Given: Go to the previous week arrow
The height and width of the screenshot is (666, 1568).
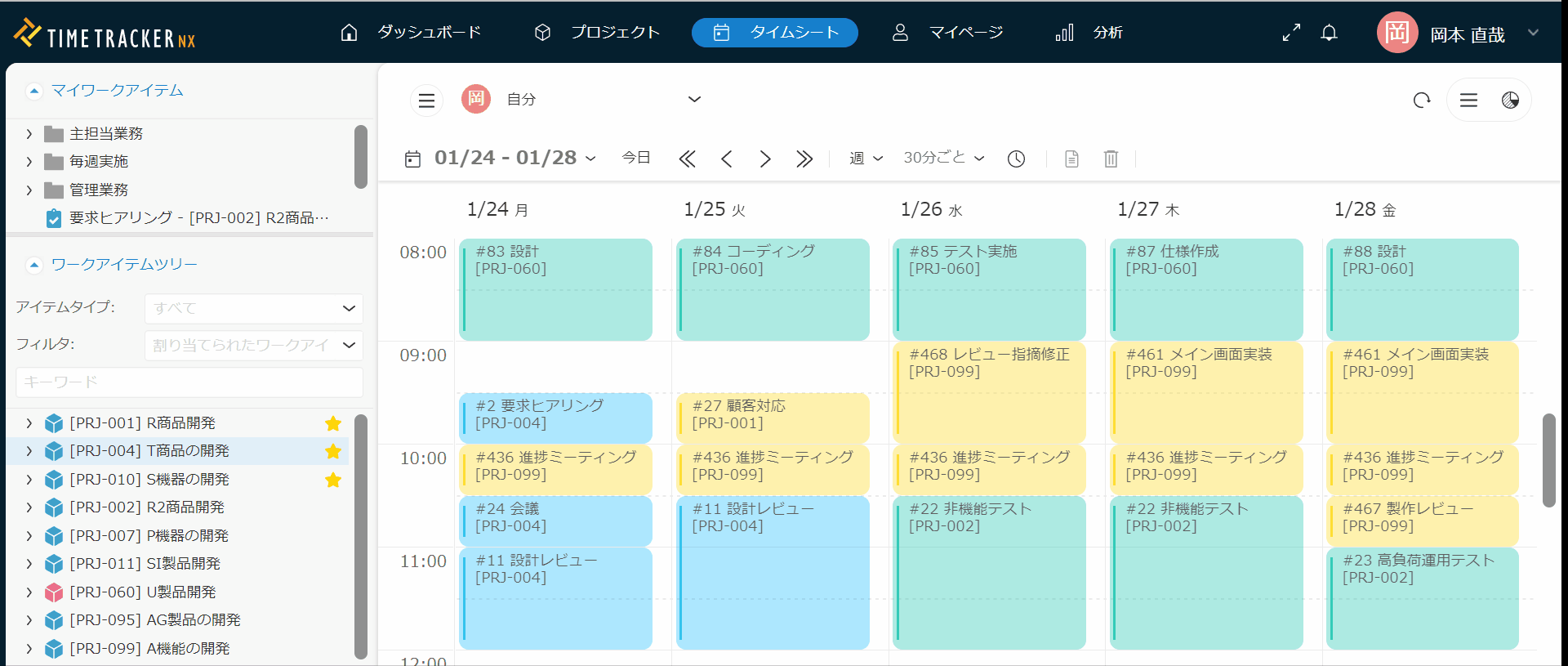Looking at the screenshot, I should (726, 159).
